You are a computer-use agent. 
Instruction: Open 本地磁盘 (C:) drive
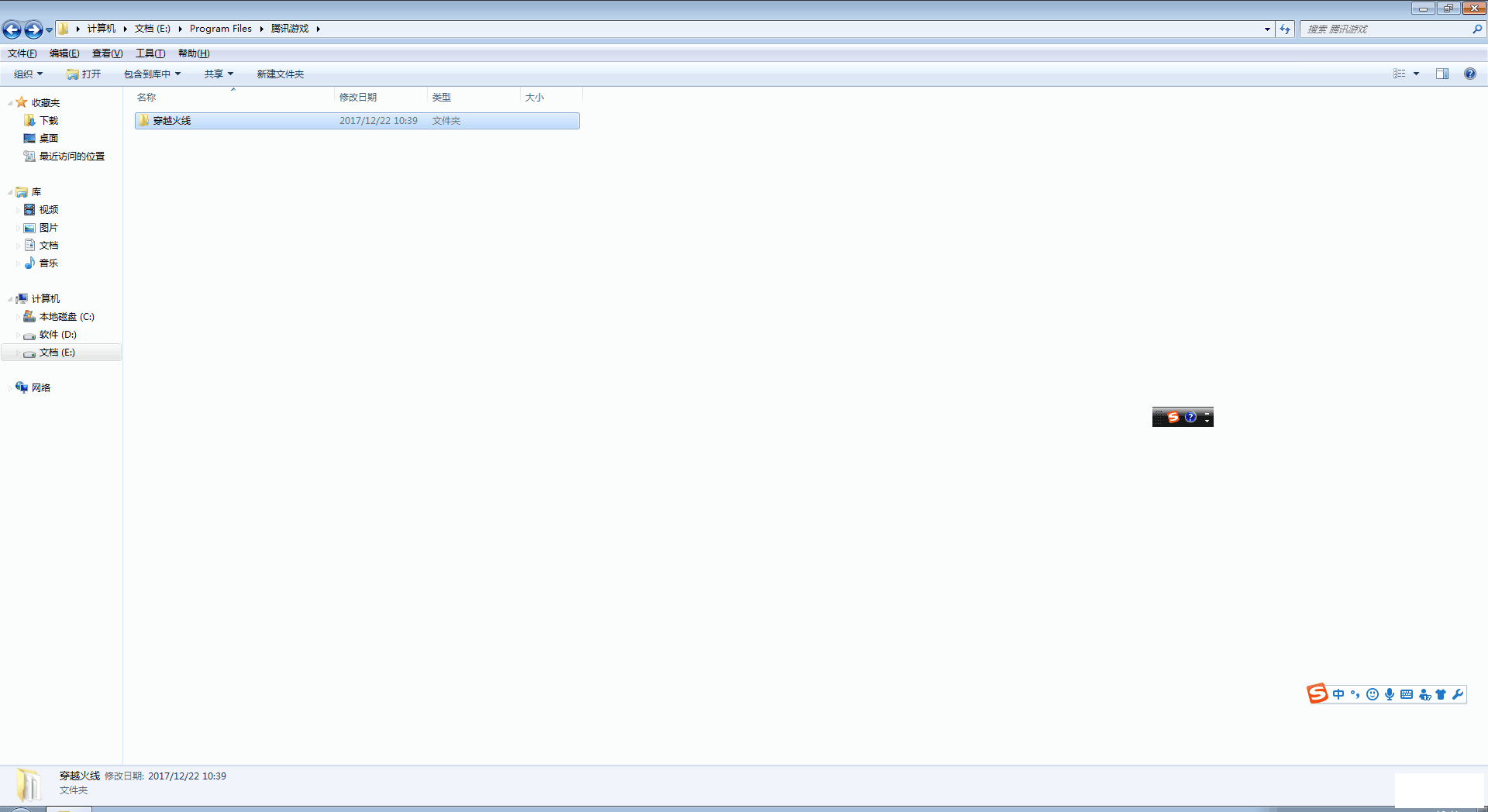[x=67, y=317]
